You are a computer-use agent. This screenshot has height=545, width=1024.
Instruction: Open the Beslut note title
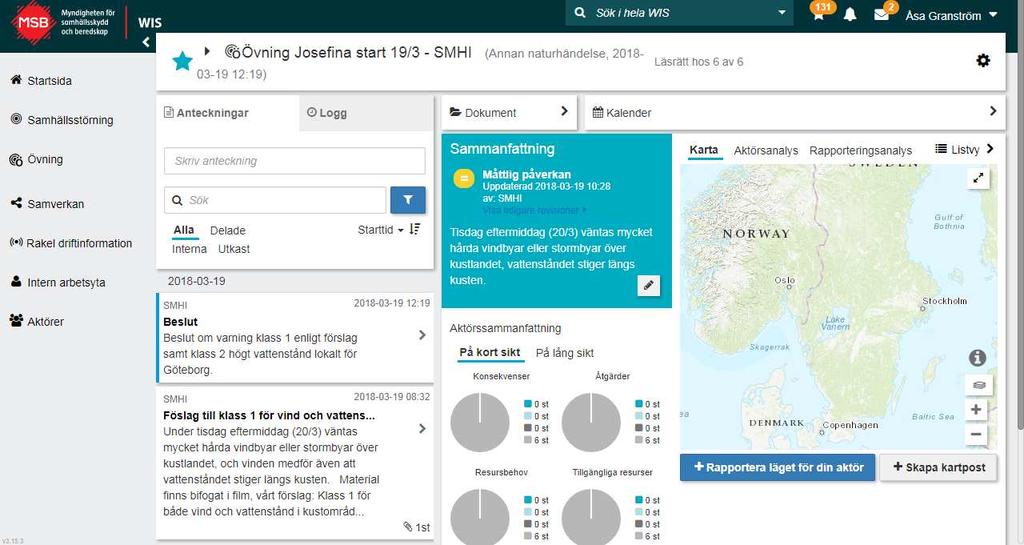180,322
